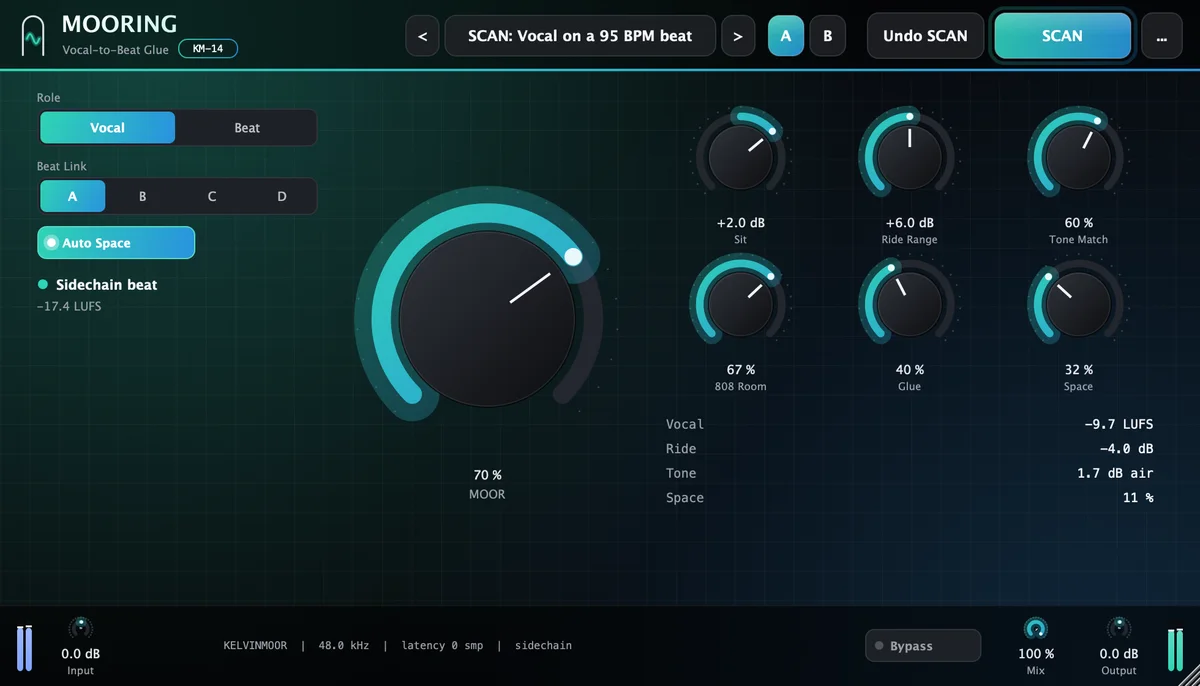Click the -17.4 LUFS sidechain reading
The image size is (1200, 686).
[x=68, y=306]
